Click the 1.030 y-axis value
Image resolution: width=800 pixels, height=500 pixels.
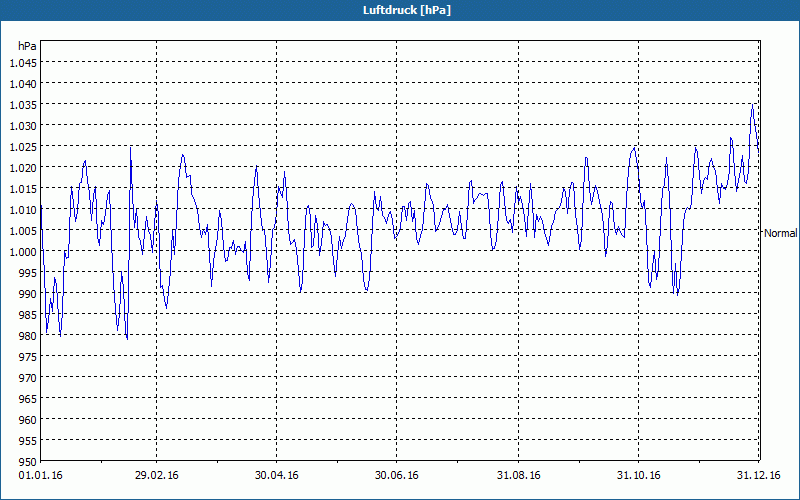(23, 126)
